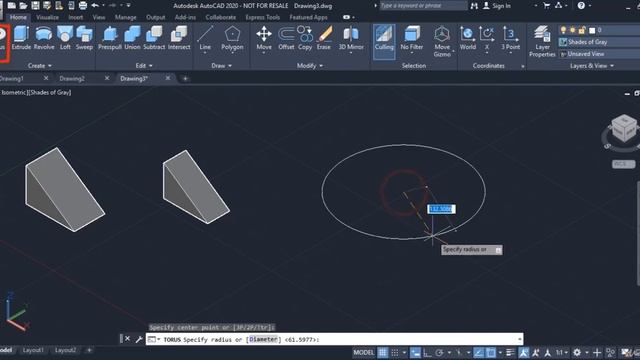Toggle Ortho mode in status bar
The width and height of the screenshot is (640, 360).
point(427,352)
